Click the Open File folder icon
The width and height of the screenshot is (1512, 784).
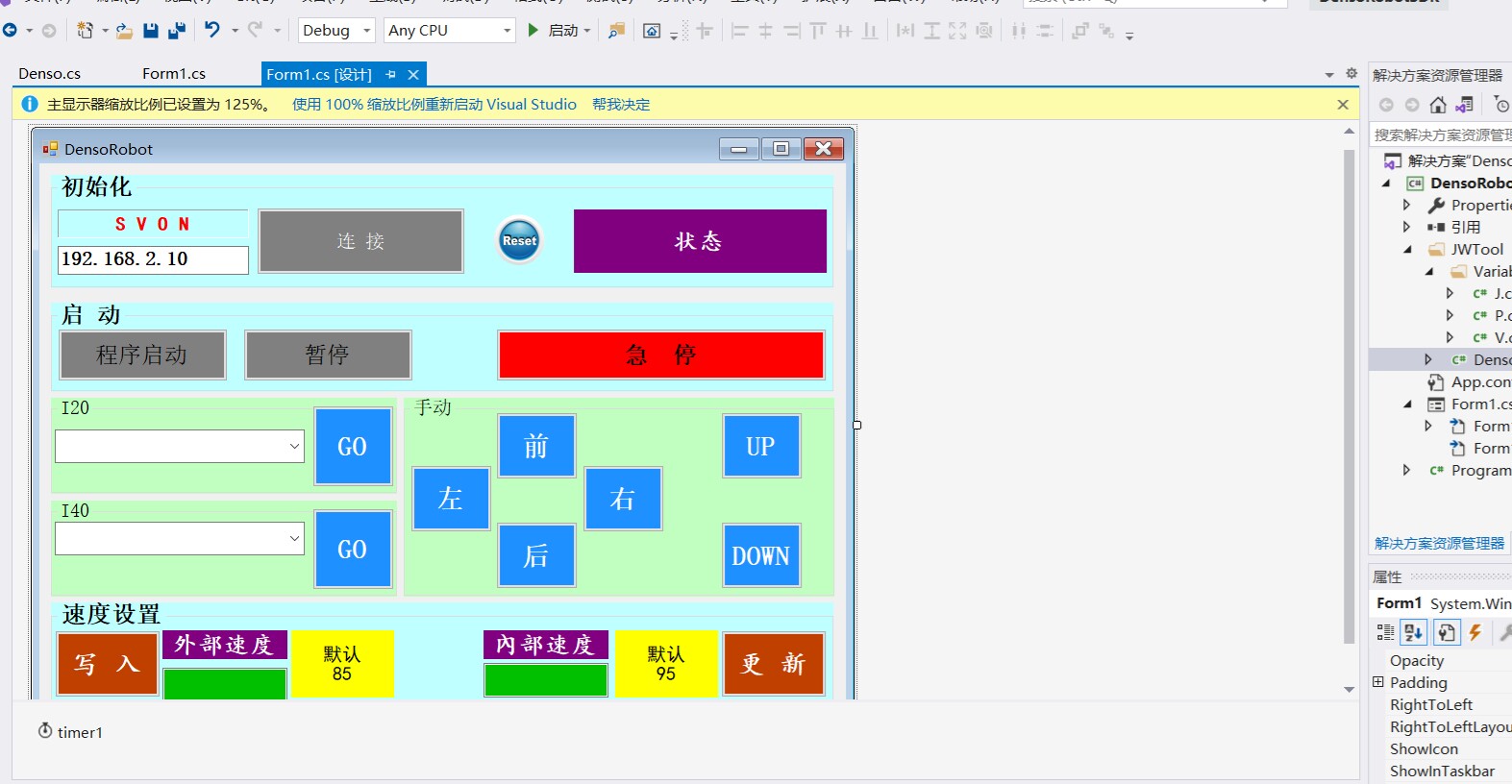[x=124, y=31]
